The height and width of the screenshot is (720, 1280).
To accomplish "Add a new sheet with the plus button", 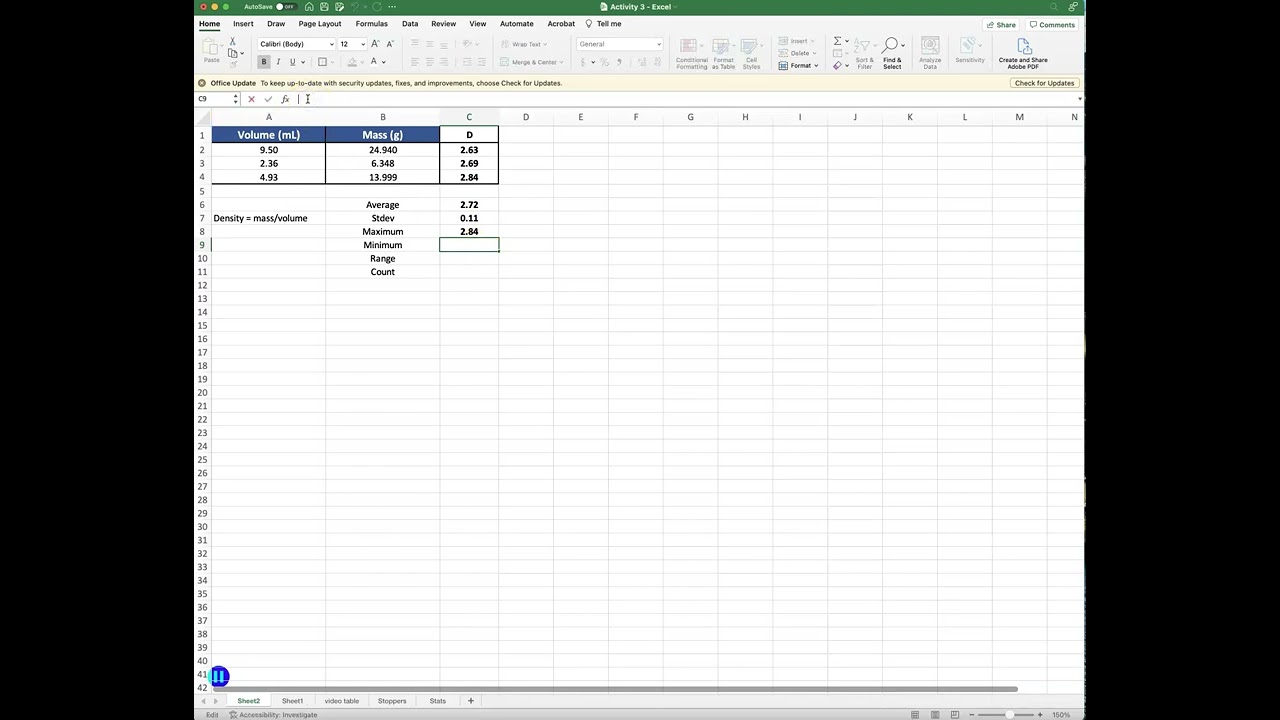I will coord(470,701).
